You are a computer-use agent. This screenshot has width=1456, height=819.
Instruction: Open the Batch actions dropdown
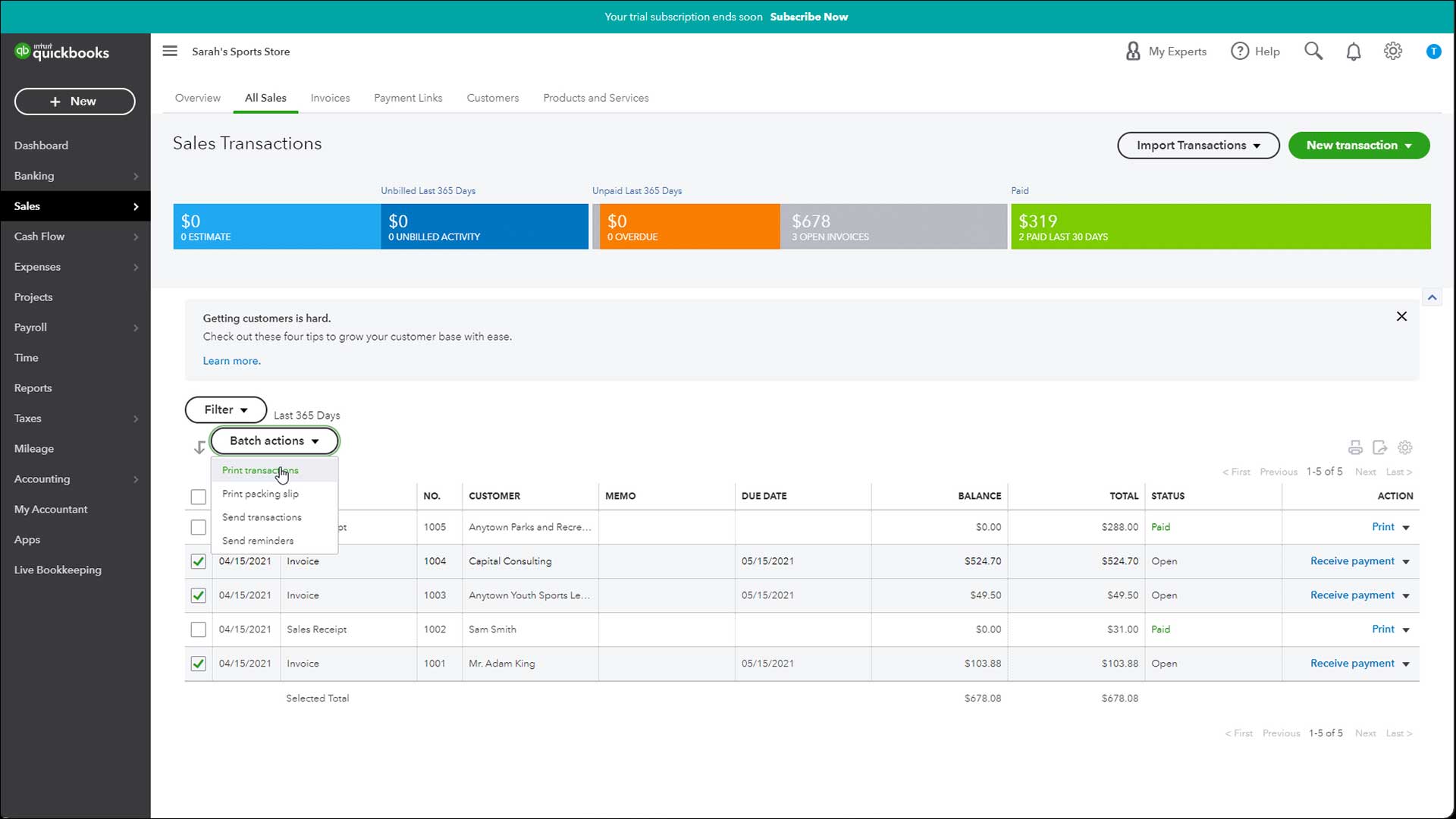pyautogui.click(x=275, y=441)
